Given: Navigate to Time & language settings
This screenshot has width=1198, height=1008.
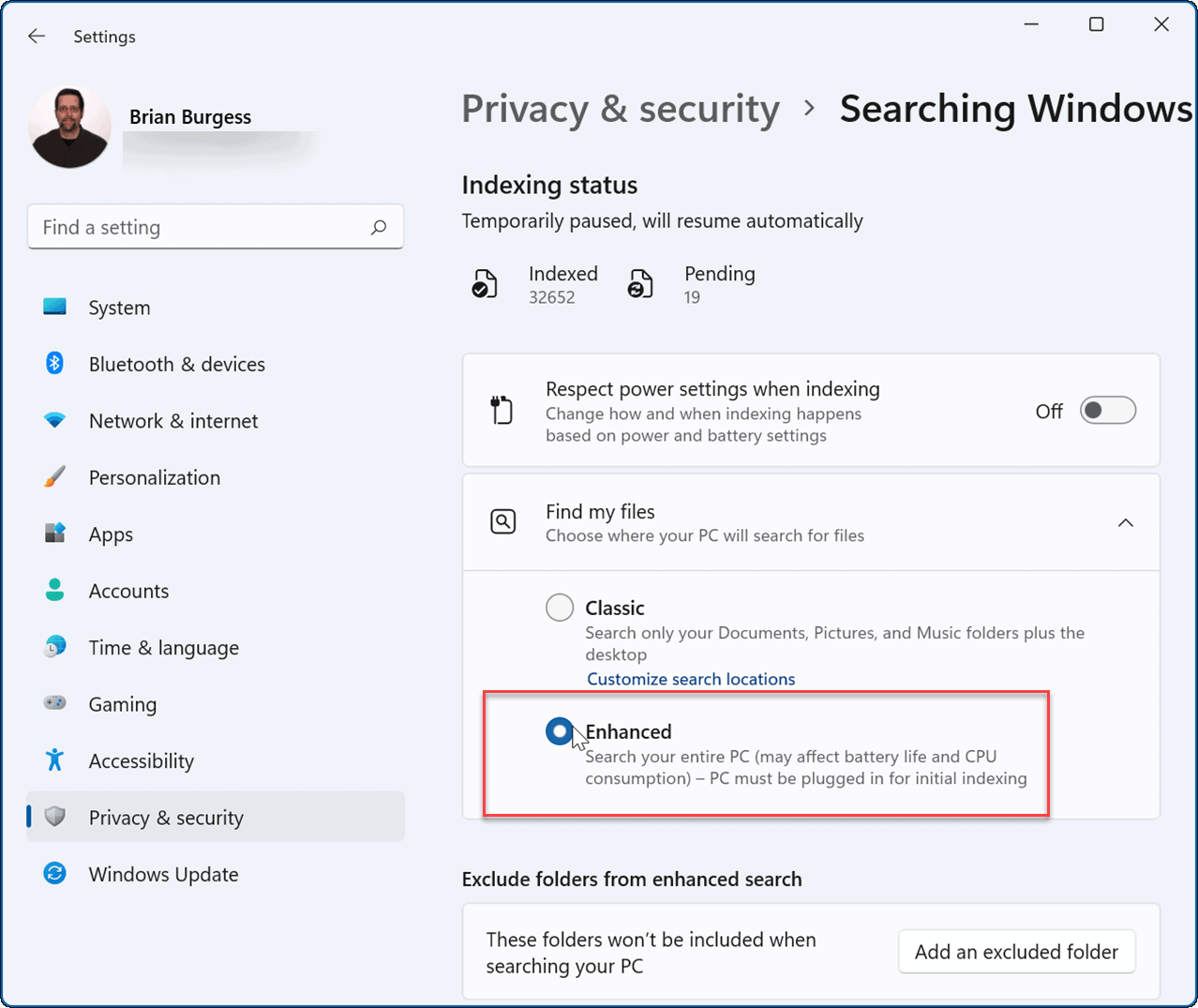Looking at the screenshot, I should click(54, 647).
